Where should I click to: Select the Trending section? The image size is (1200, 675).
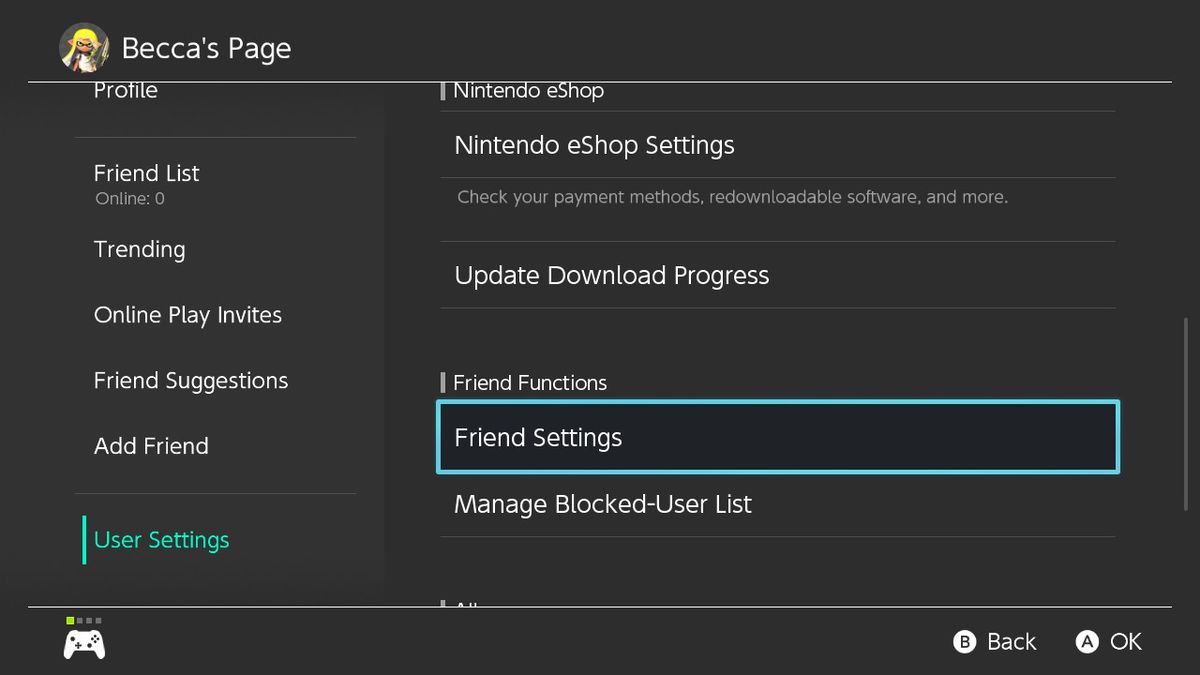[139, 250]
